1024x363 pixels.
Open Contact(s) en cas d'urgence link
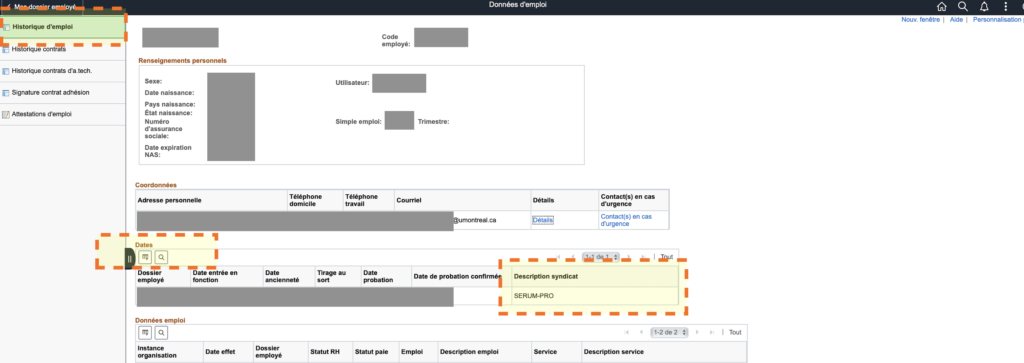pos(626,220)
